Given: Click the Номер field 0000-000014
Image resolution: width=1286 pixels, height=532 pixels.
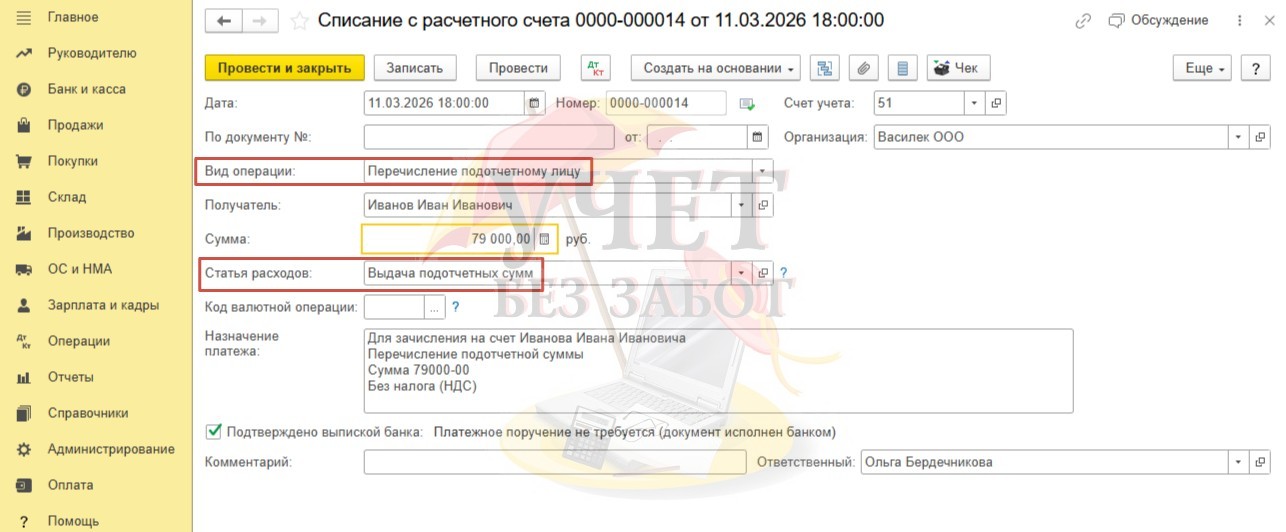Looking at the screenshot, I should click(666, 103).
